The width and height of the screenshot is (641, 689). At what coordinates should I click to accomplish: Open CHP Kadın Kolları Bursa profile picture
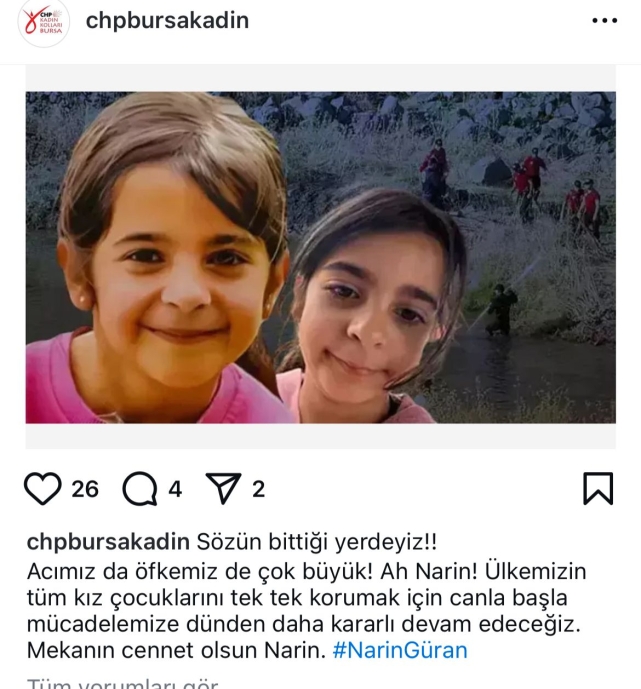(x=43, y=22)
